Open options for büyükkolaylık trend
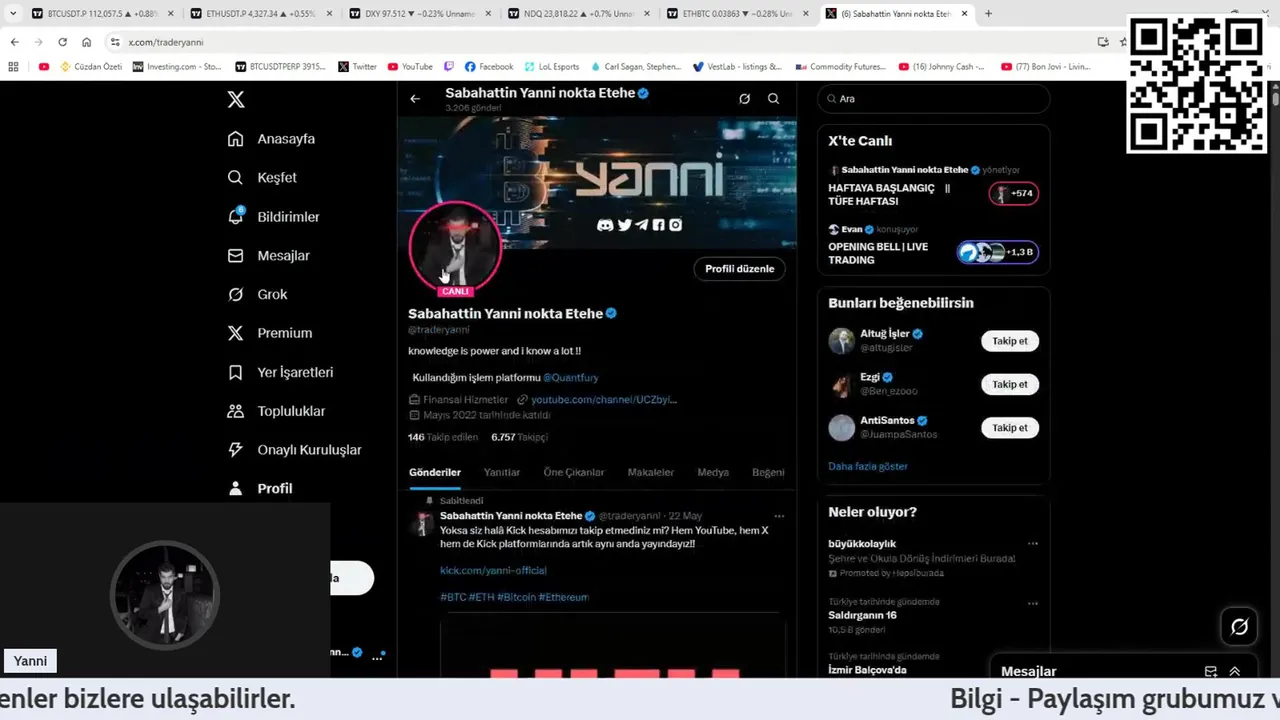Viewport: 1280px width, 720px height. [1033, 544]
